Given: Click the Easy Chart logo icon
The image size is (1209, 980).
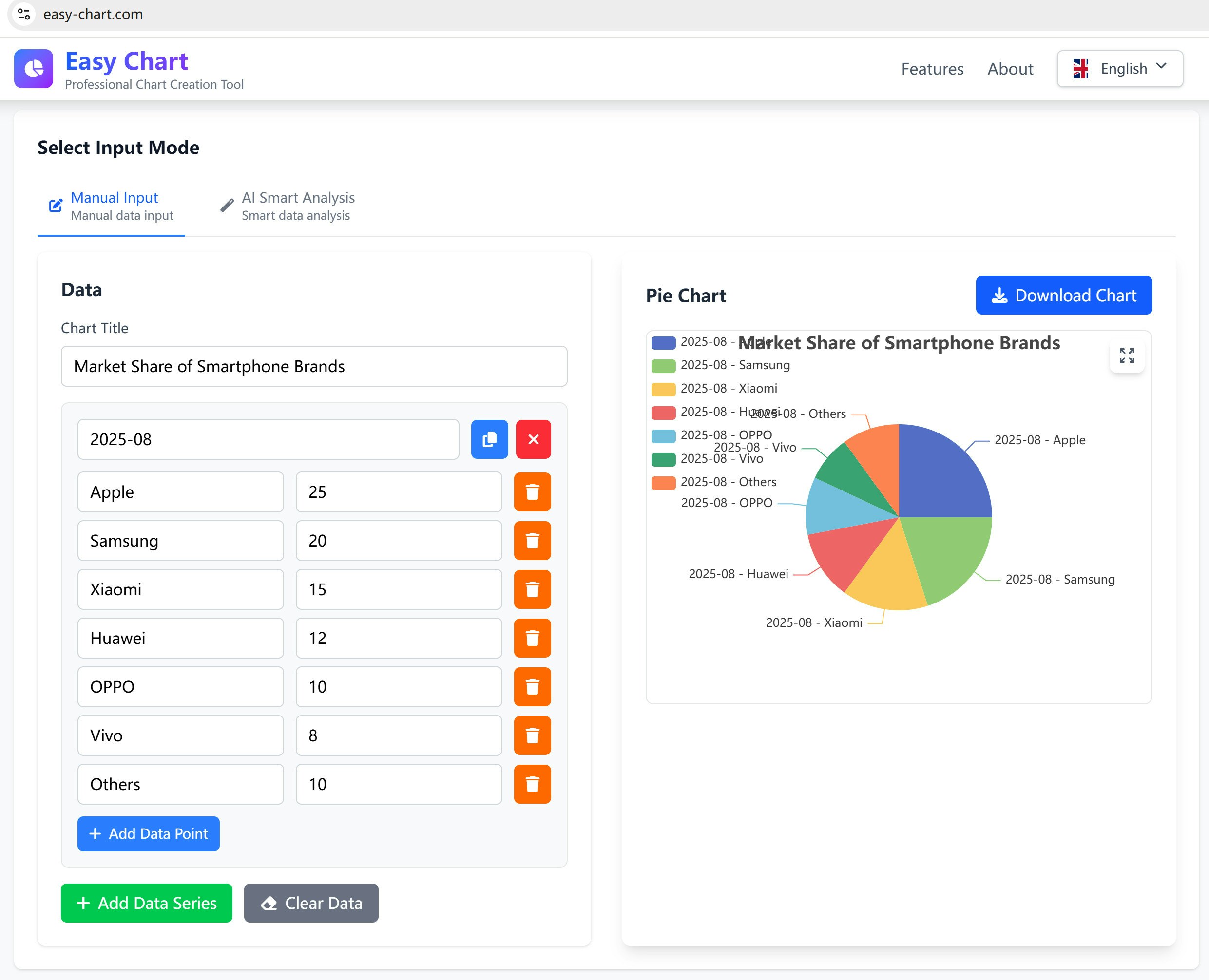Looking at the screenshot, I should (x=34, y=68).
